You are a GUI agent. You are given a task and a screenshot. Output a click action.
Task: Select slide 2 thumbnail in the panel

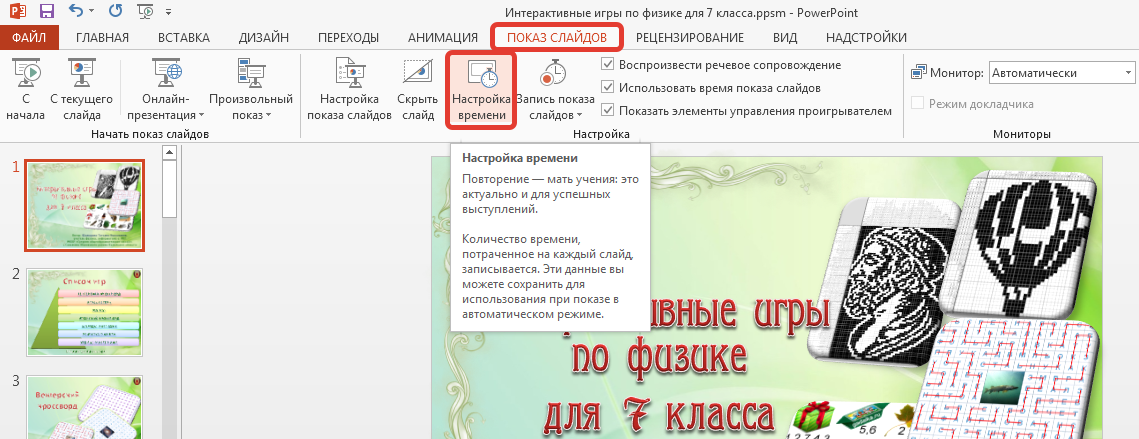(x=84, y=311)
